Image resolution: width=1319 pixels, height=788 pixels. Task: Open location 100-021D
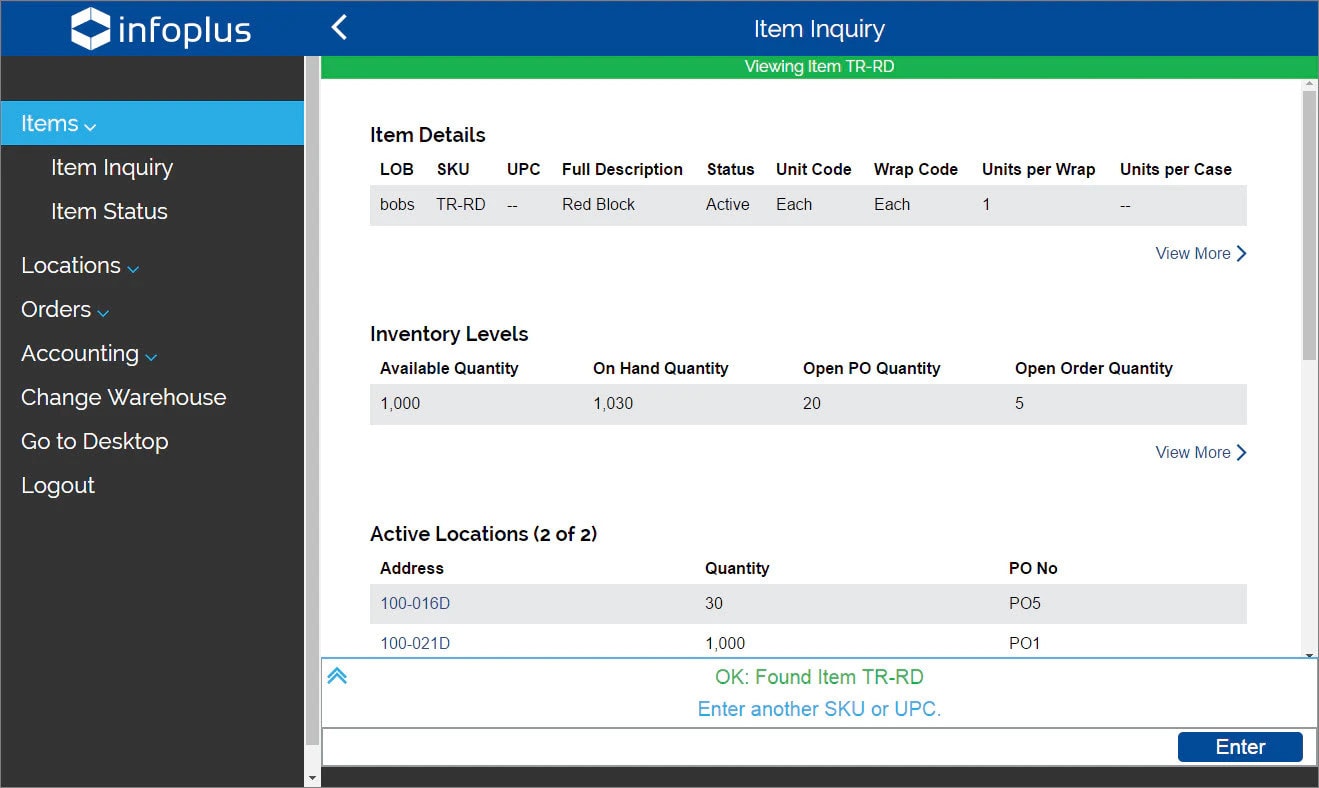pos(414,643)
